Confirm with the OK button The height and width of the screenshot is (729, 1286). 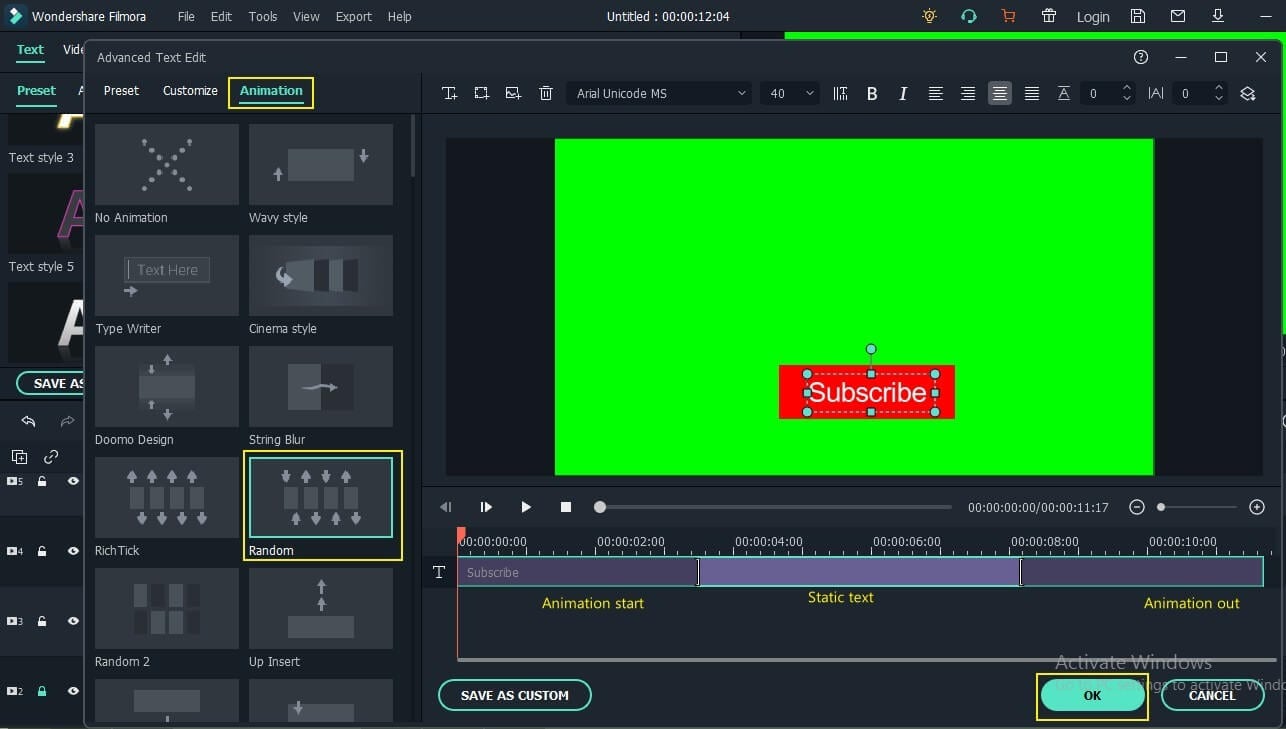pyautogui.click(x=1092, y=695)
